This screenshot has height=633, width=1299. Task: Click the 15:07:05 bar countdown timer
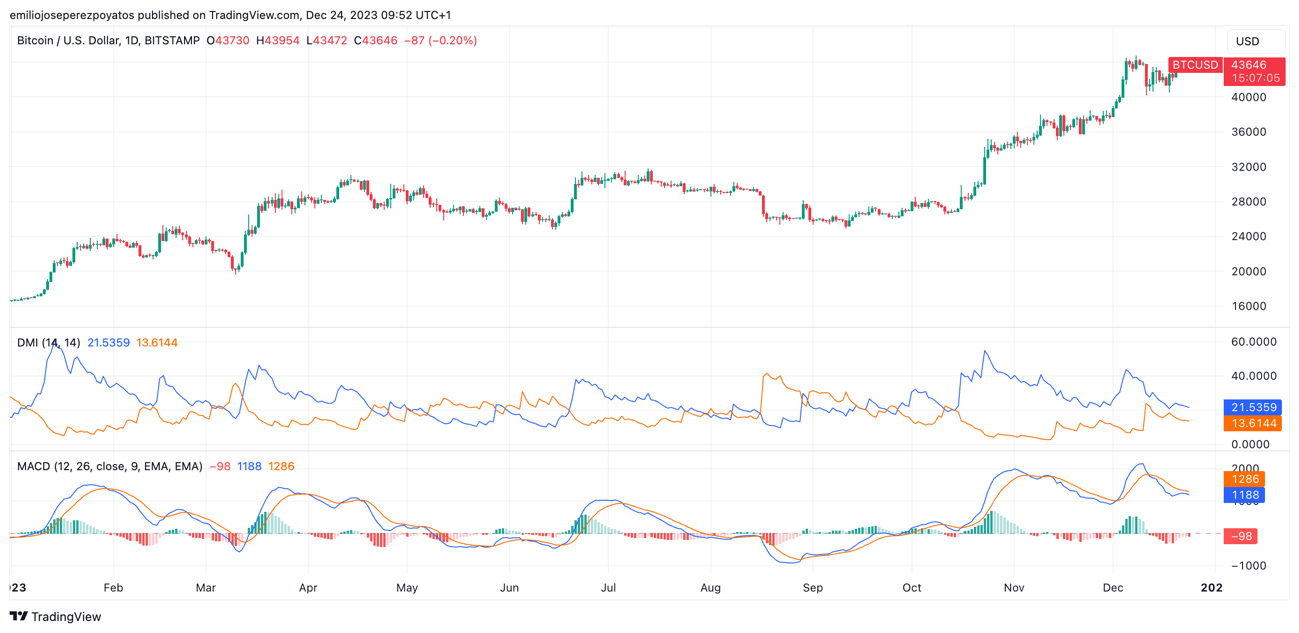coord(1255,78)
